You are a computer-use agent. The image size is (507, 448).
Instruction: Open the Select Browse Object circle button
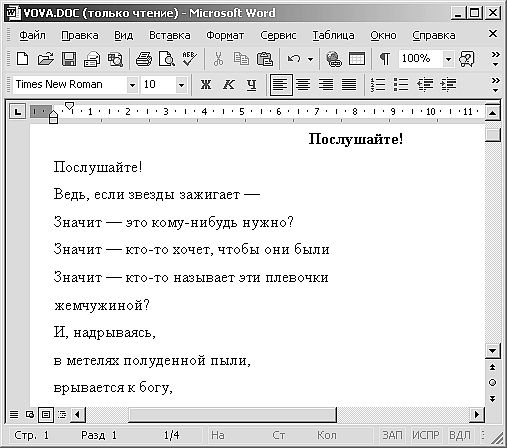(492, 383)
